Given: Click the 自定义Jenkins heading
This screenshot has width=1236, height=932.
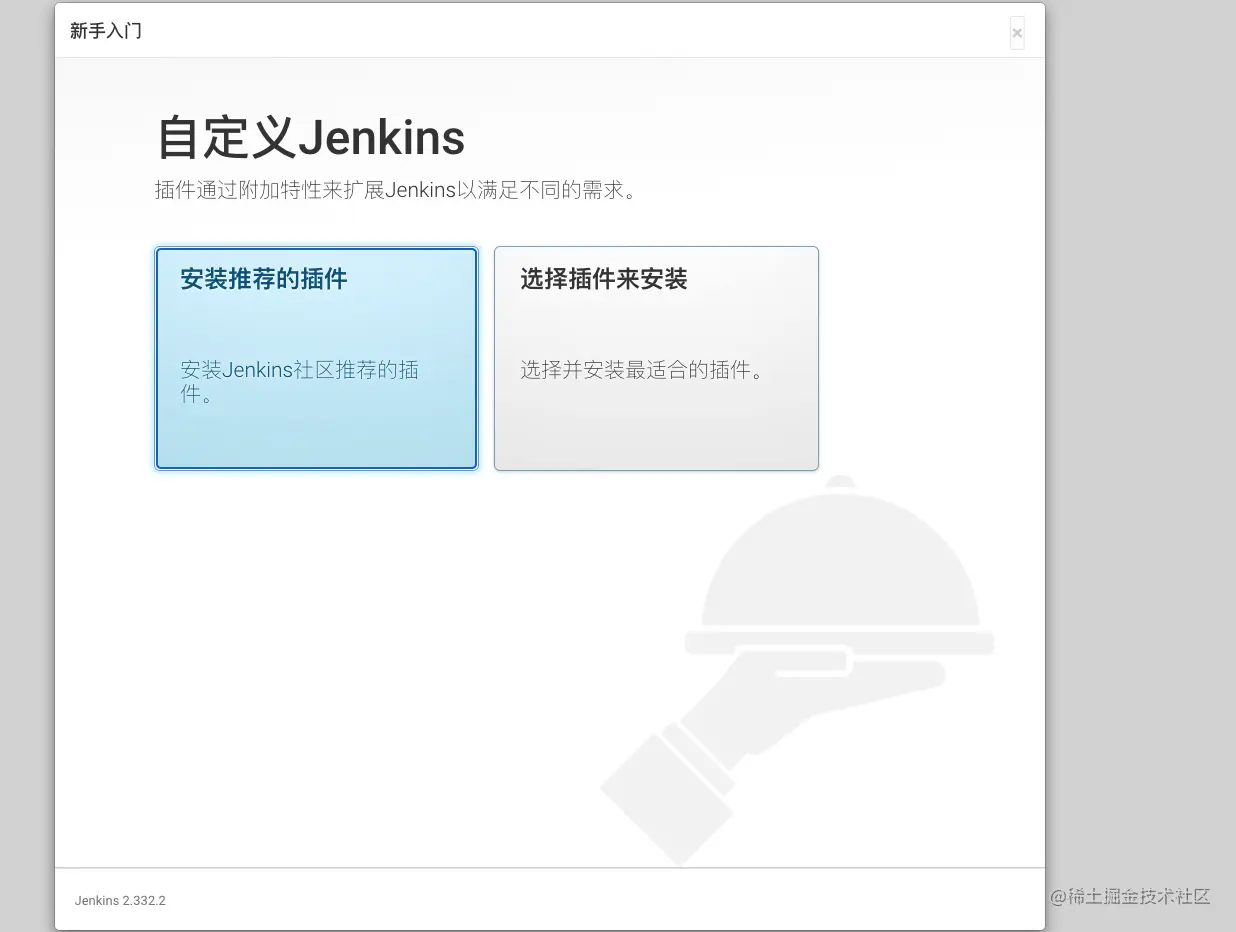Looking at the screenshot, I should point(311,137).
